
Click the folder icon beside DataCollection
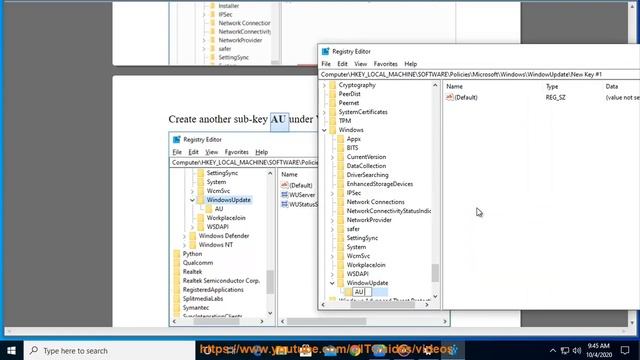point(341,166)
